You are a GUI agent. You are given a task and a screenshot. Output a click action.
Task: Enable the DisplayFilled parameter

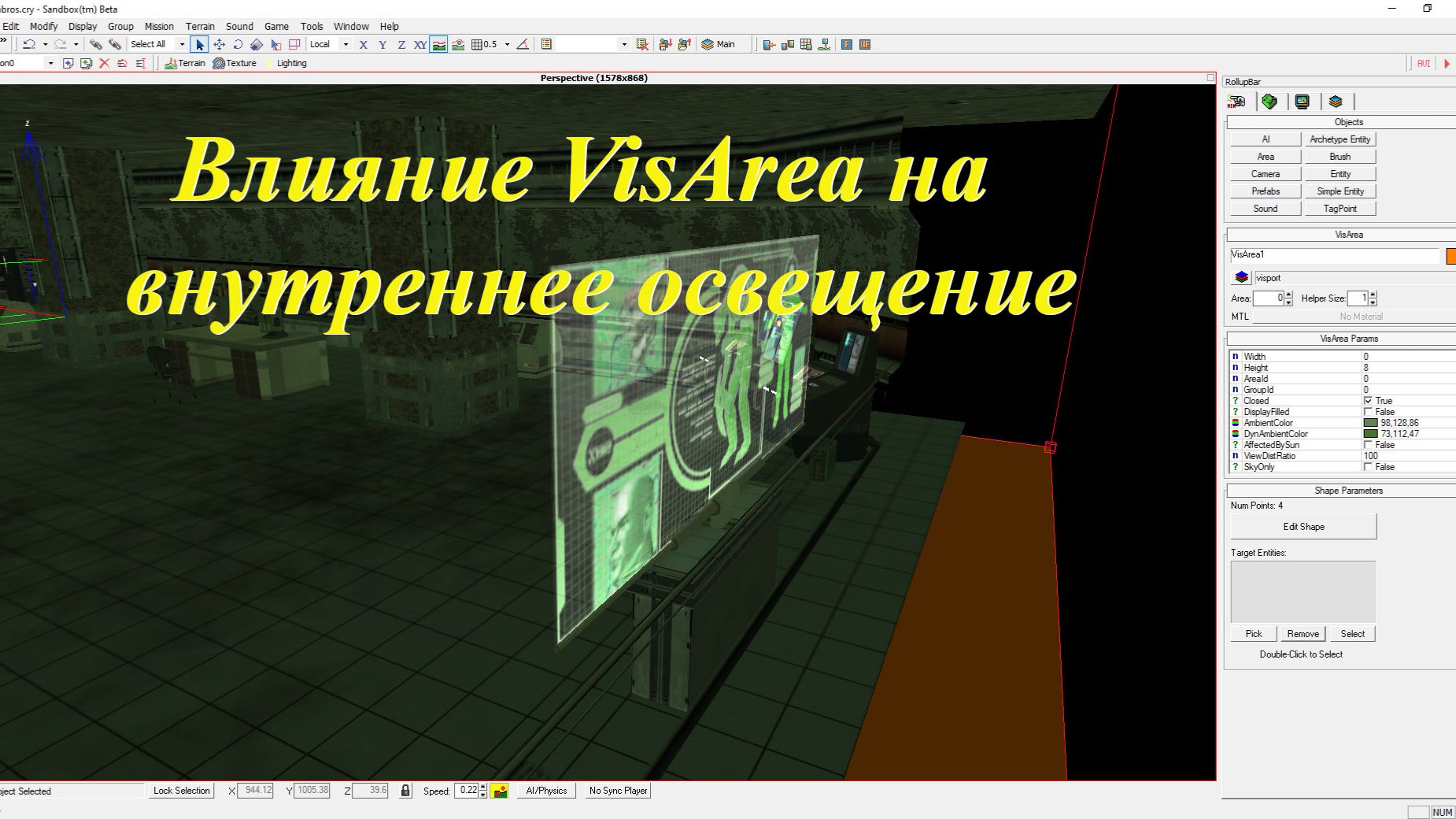tap(1369, 412)
